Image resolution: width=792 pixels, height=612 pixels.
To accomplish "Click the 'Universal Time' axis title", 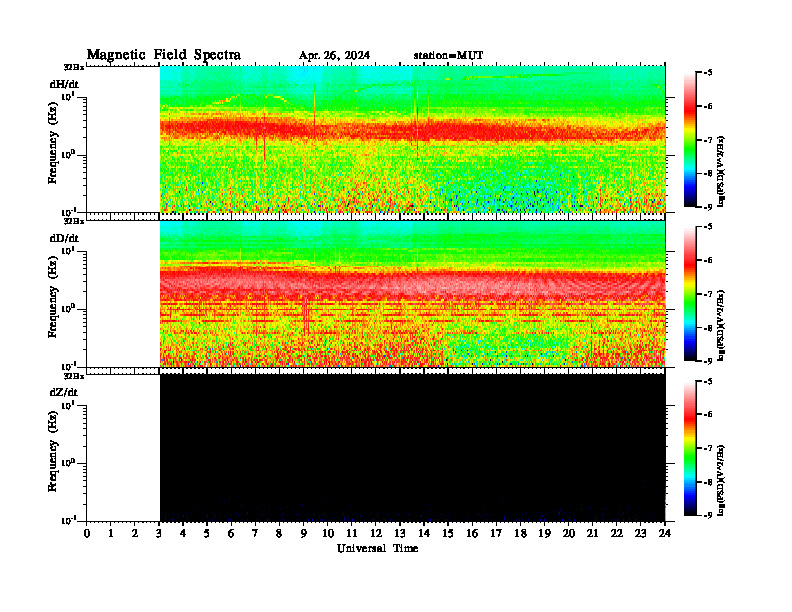I will (x=377, y=548).
